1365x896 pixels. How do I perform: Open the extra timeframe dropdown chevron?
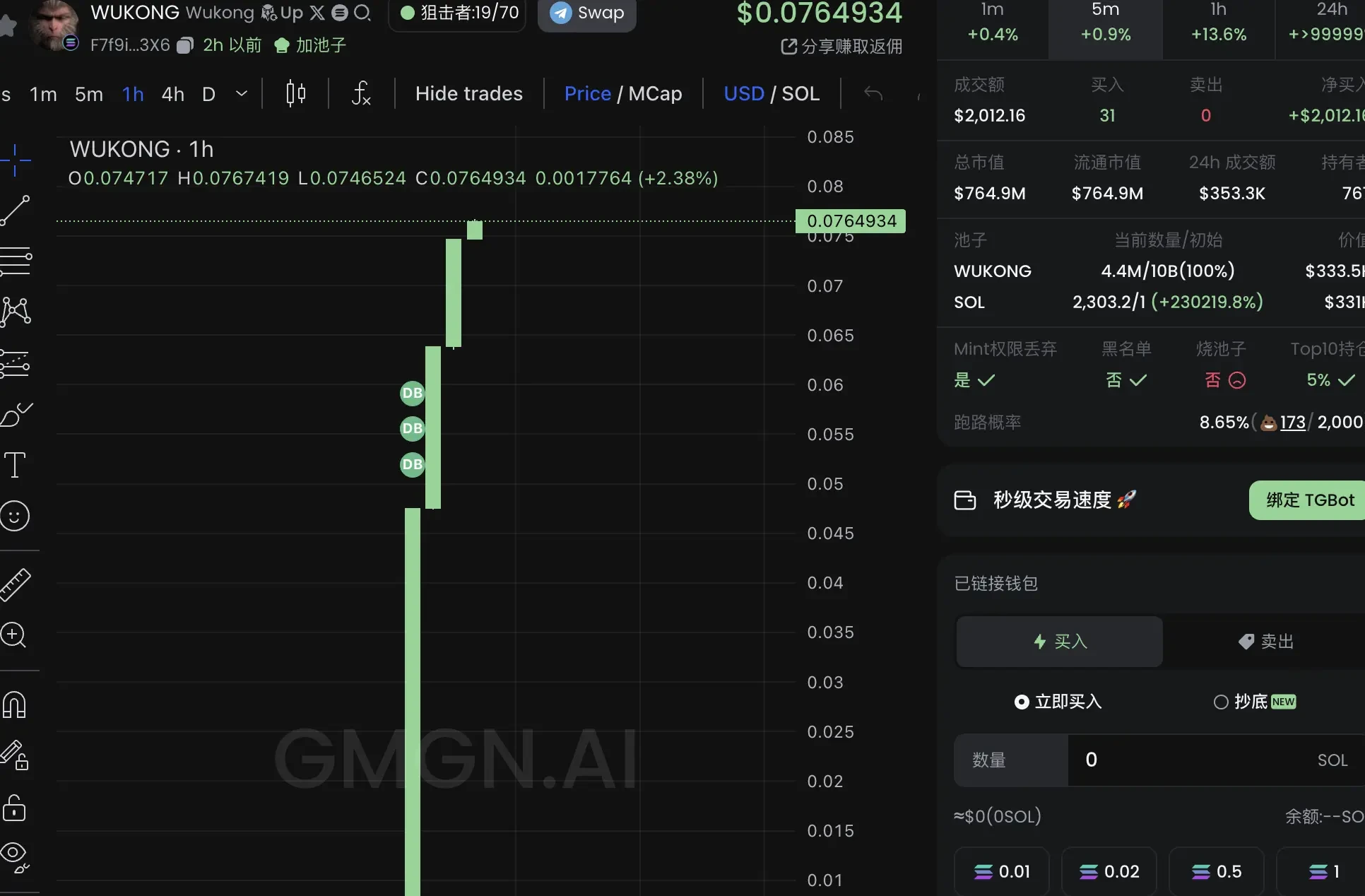(241, 93)
